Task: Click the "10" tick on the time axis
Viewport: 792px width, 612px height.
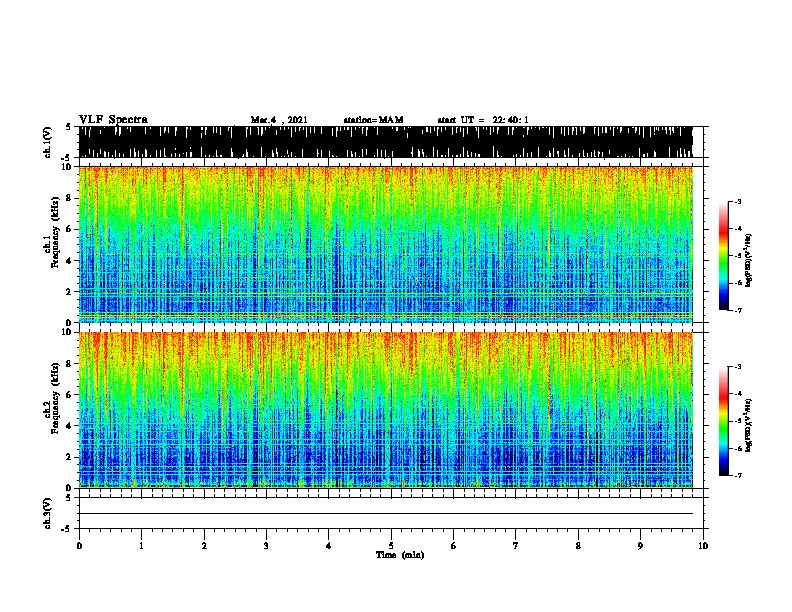Action: click(x=703, y=545)
